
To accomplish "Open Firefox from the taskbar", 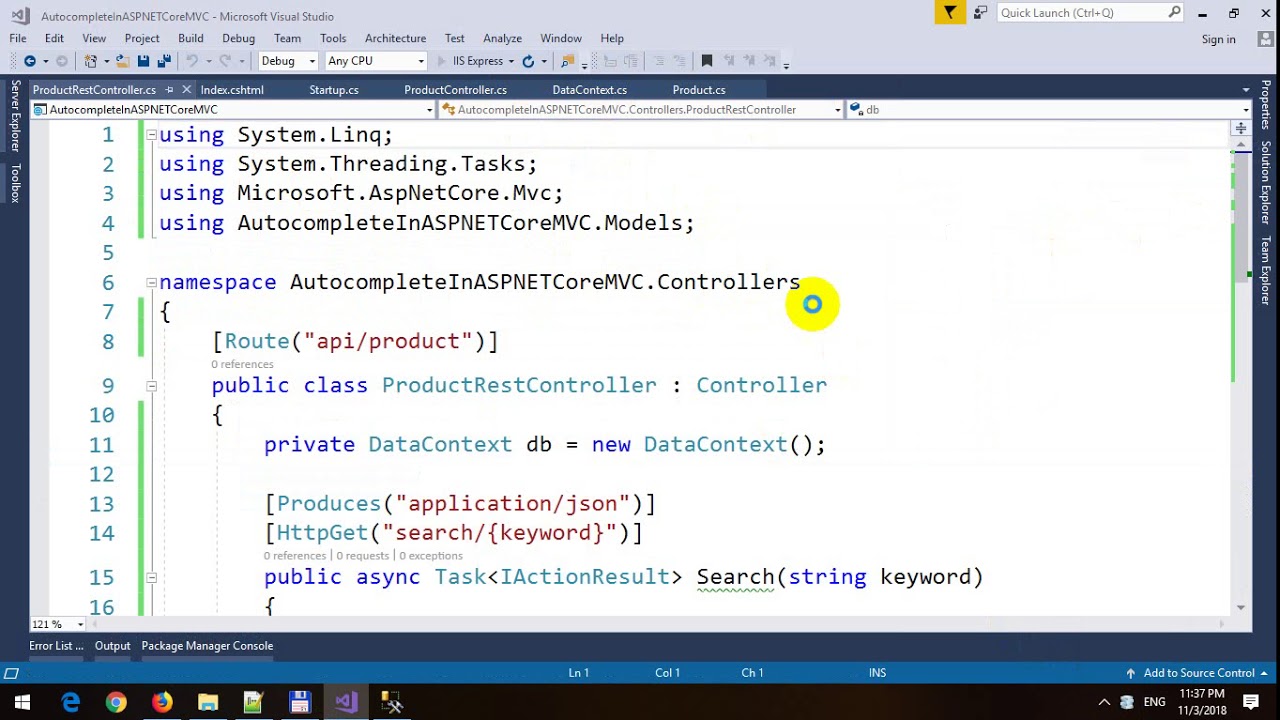I will click(x=162, y=702).
